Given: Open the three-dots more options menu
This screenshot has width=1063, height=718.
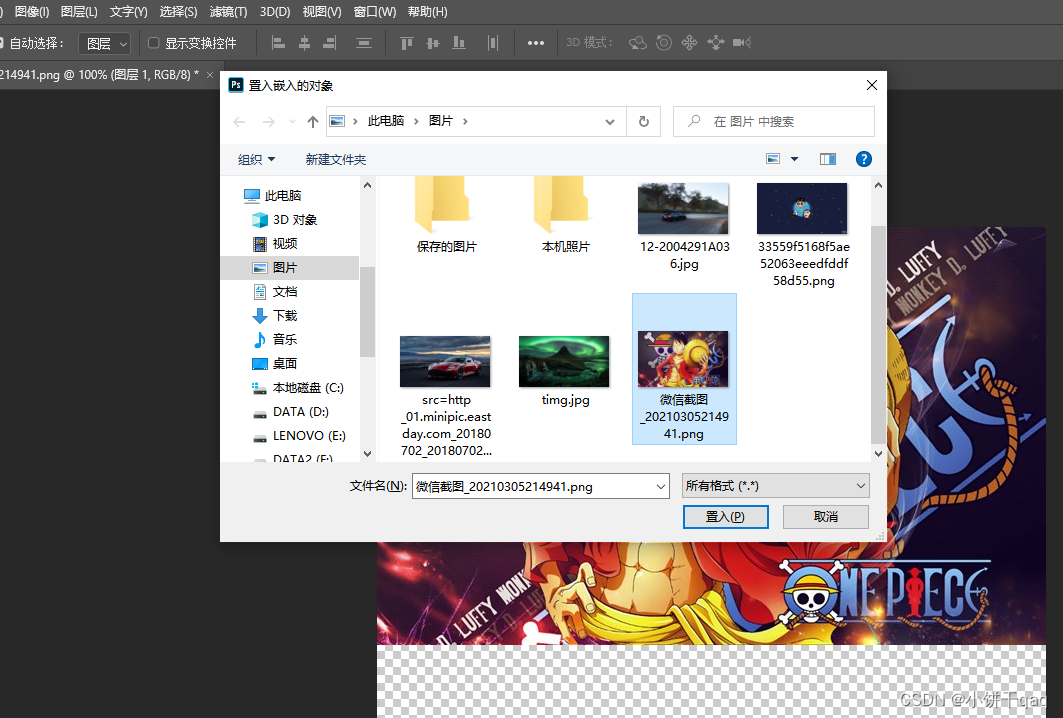Looking at the screenshot, I should pyautogui.click(x=536, y=43).
